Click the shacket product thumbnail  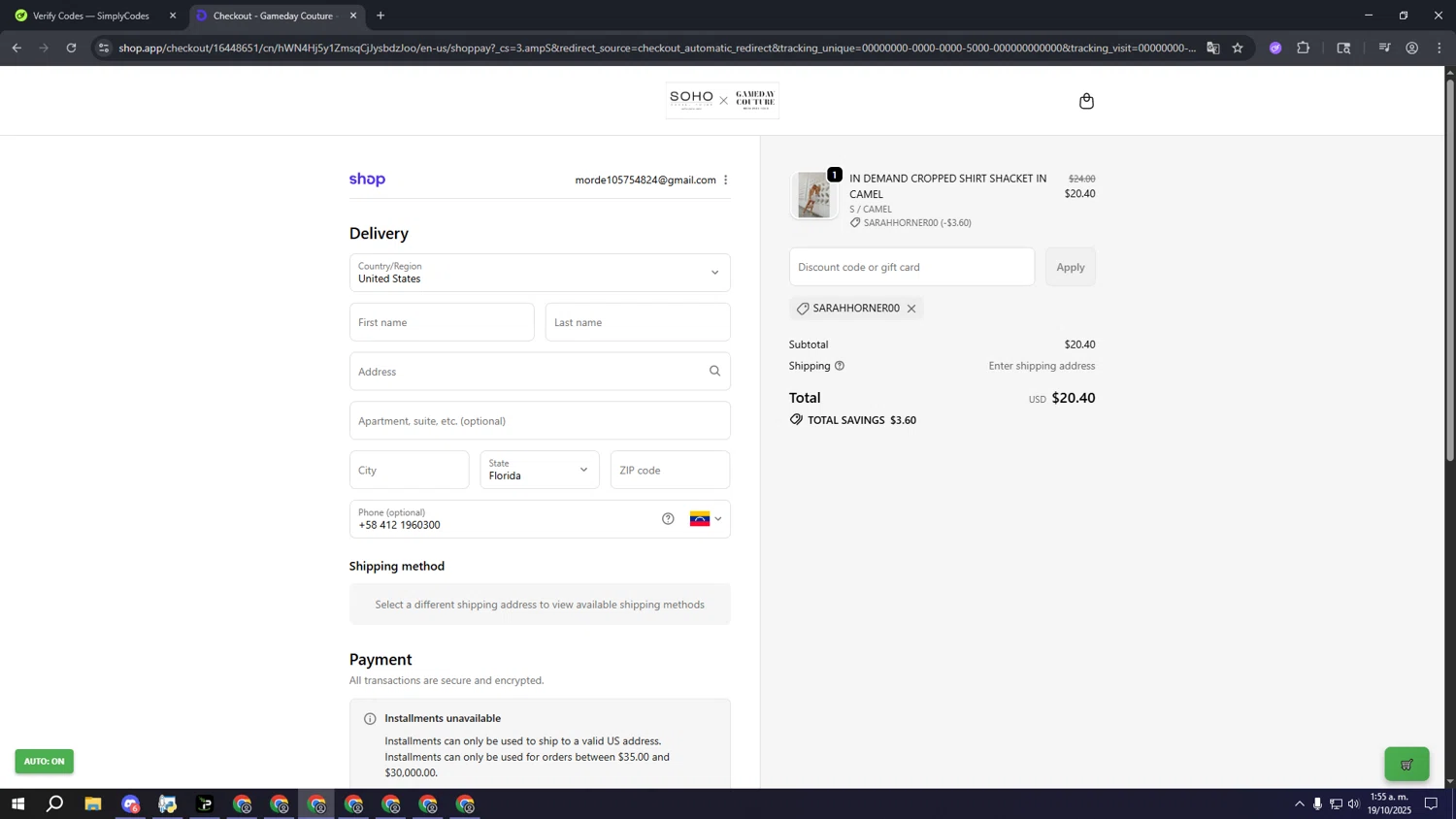pyautogui.click(x=813, y=196)
